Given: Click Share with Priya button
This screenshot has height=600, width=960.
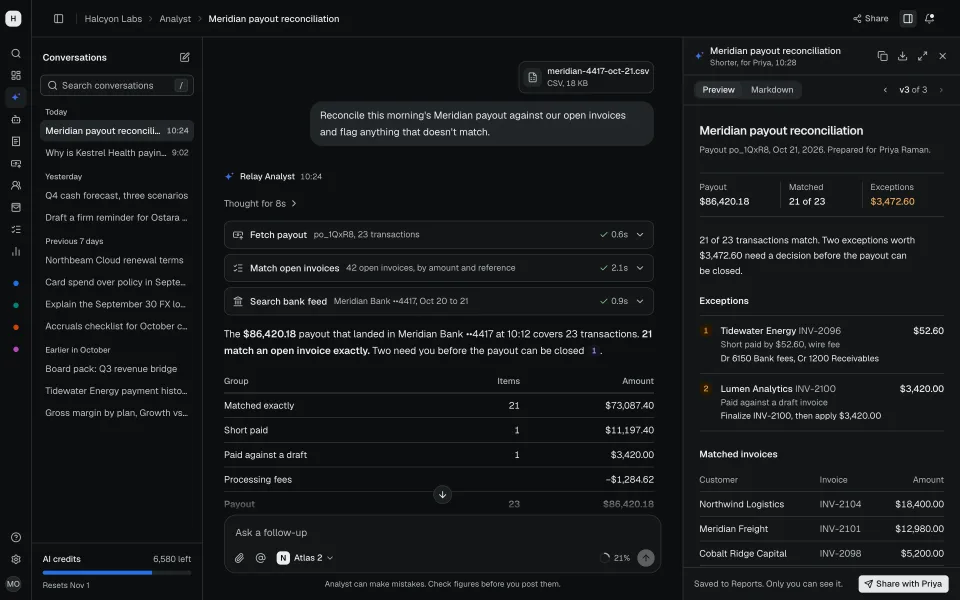Looking at the screenshot, I should [x=903, y=583].
